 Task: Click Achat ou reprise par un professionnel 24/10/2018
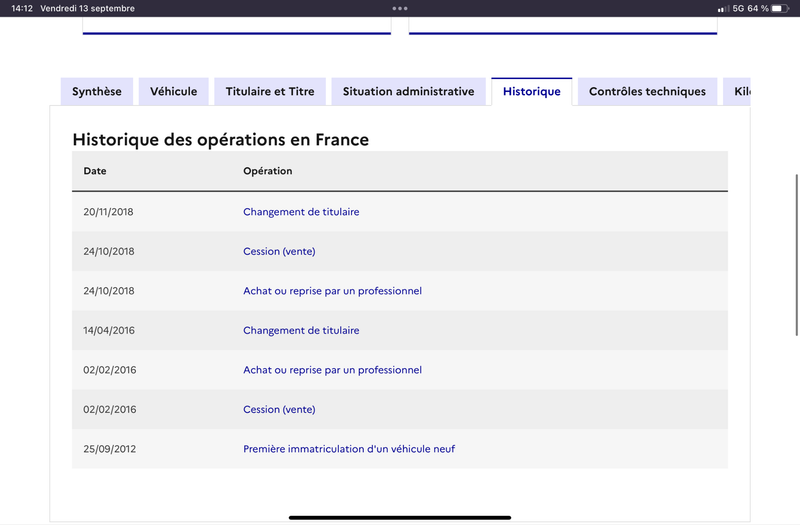coord(332,291)
